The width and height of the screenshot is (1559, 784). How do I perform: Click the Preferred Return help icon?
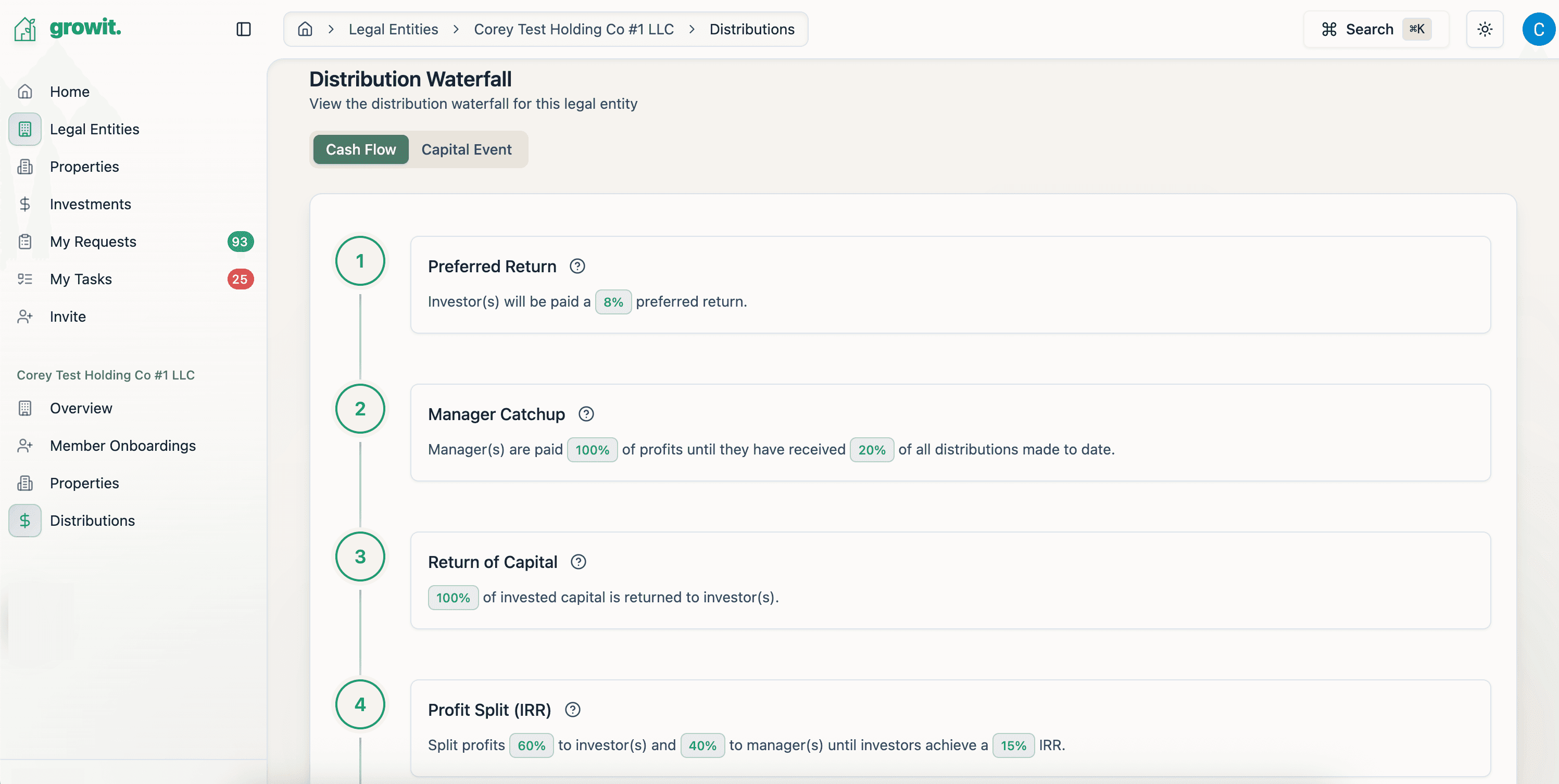click(577, 266)
